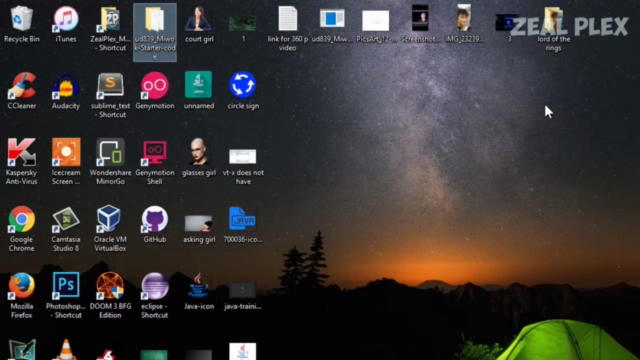Select the Google Chrome shortcut
This screenshot has height=360, width=640.
pyautogui.click(x=22, y=219)
